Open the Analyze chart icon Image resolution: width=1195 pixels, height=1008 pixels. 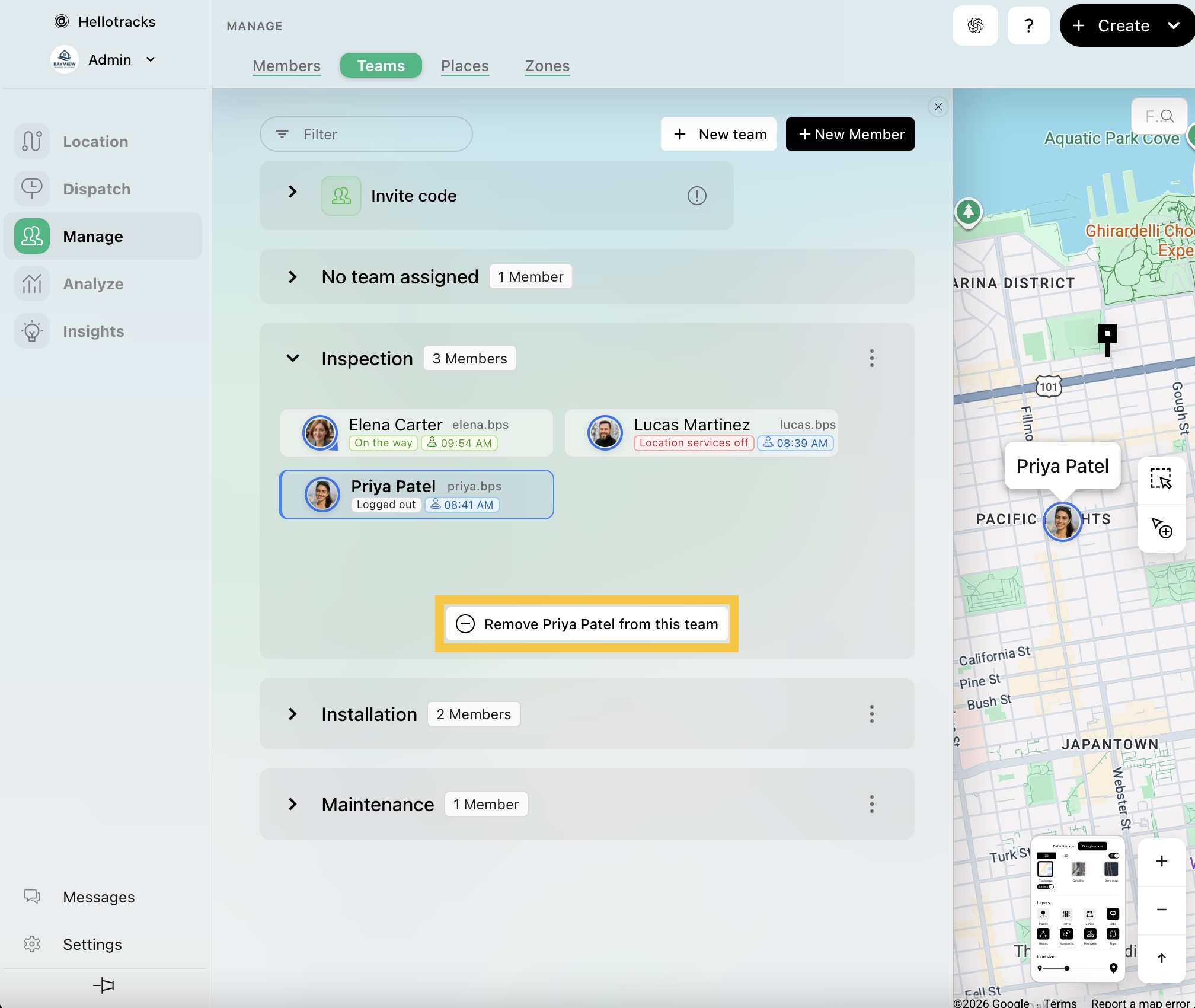(x=32, y=283)
